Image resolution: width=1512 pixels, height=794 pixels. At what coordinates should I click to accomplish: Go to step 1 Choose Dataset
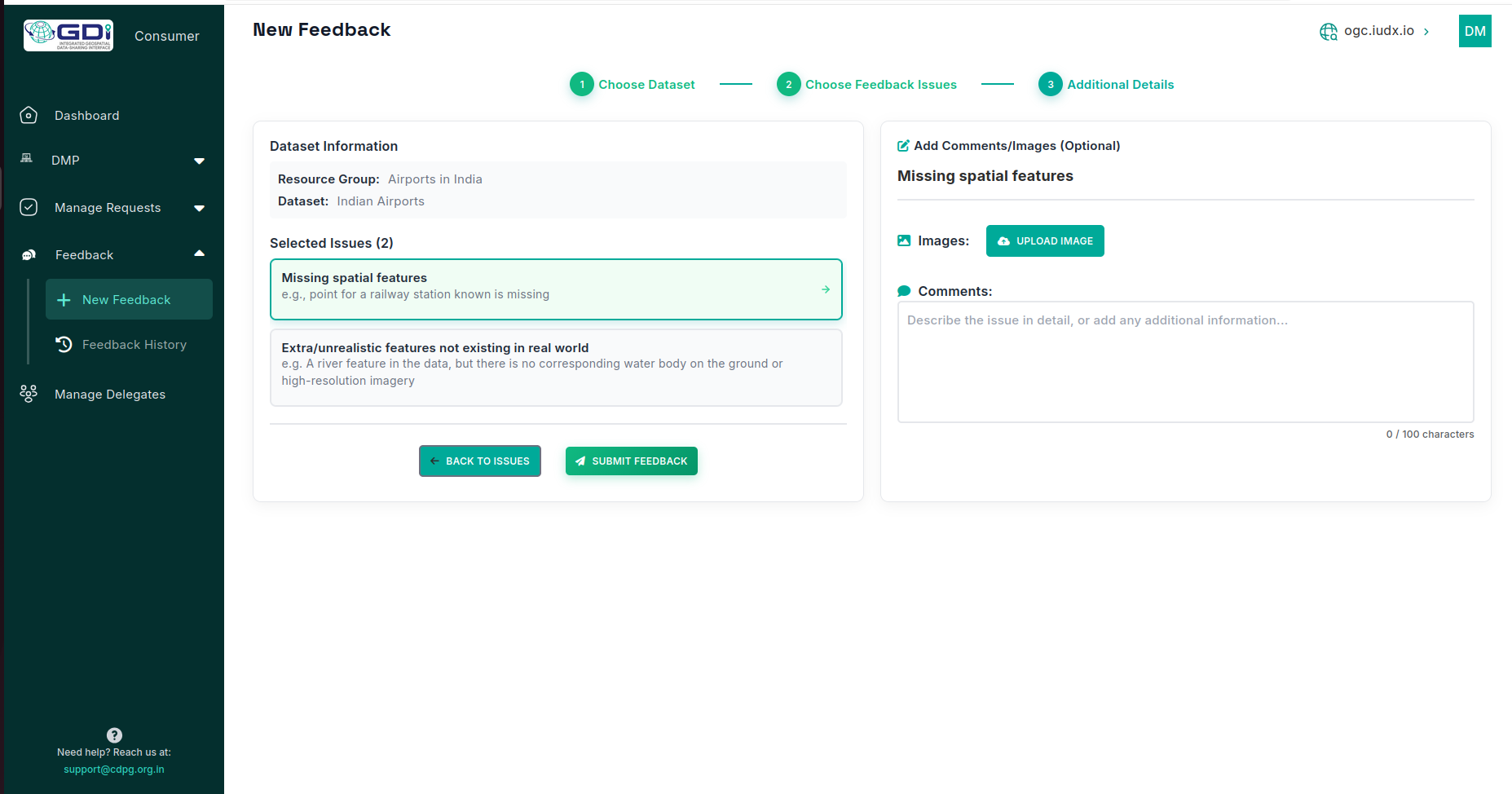[x=633, y=85]
